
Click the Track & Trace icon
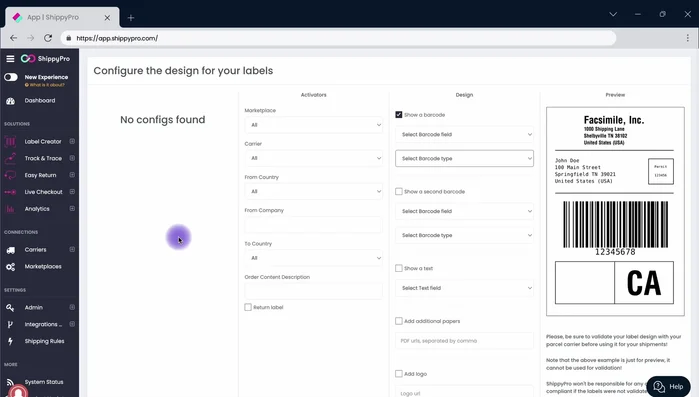pos(10,159)
